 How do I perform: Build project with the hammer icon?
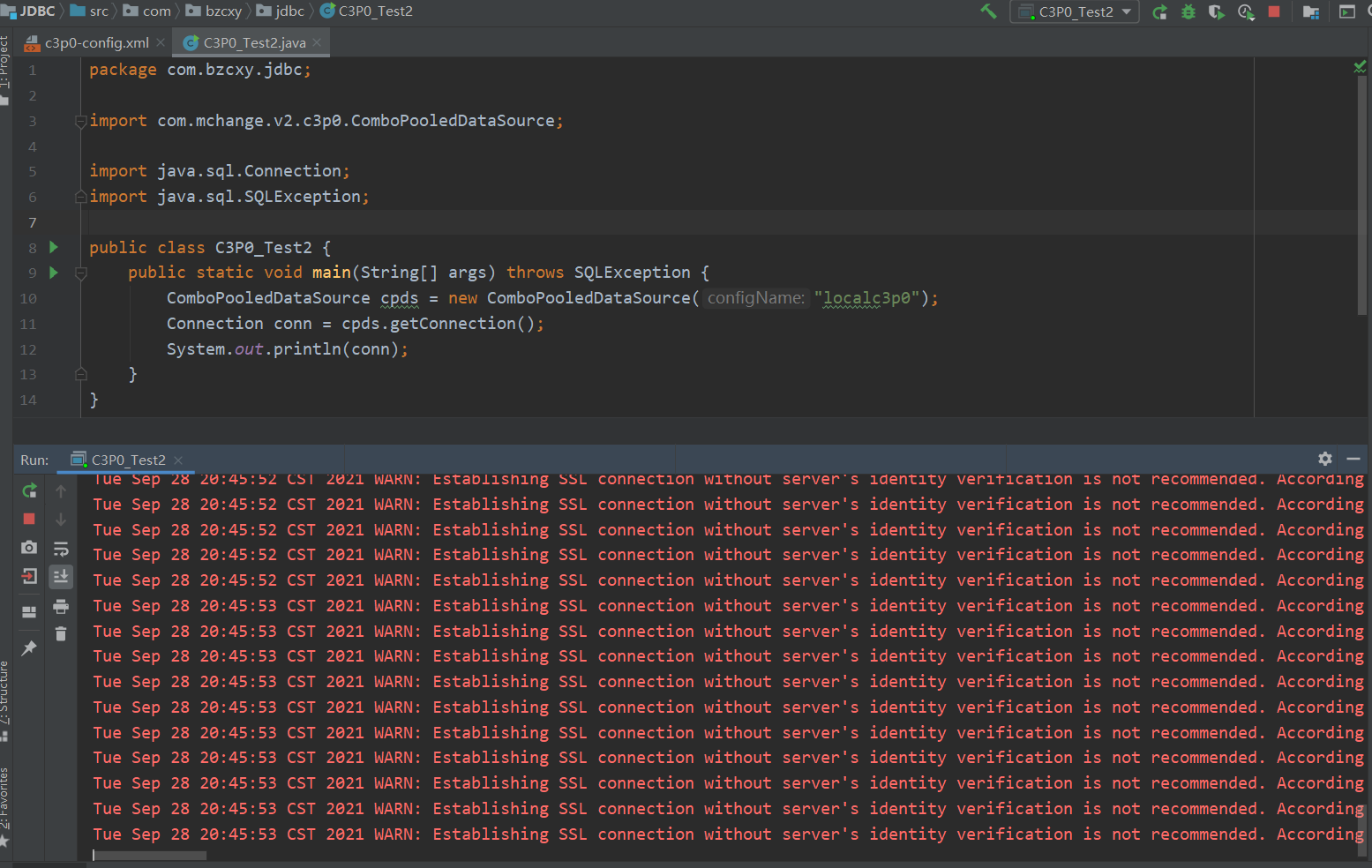988,11
